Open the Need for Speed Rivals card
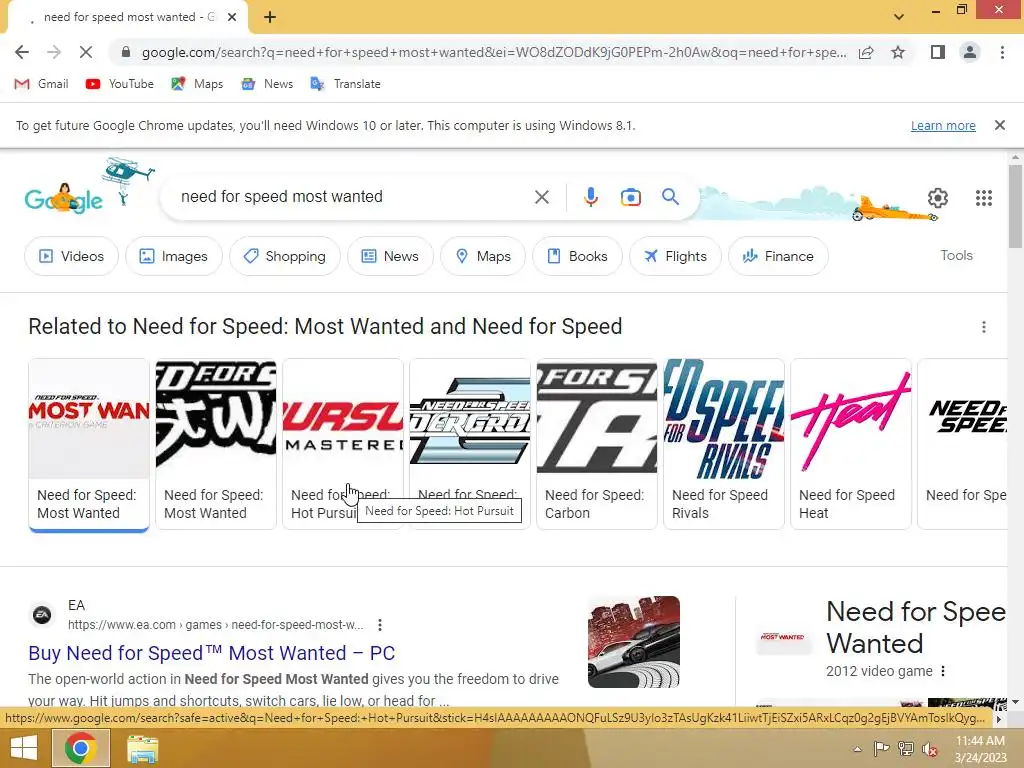Image resolution: width=1024 pixels, height=768 pixels. pyautogui.click(x=724, y=444)
